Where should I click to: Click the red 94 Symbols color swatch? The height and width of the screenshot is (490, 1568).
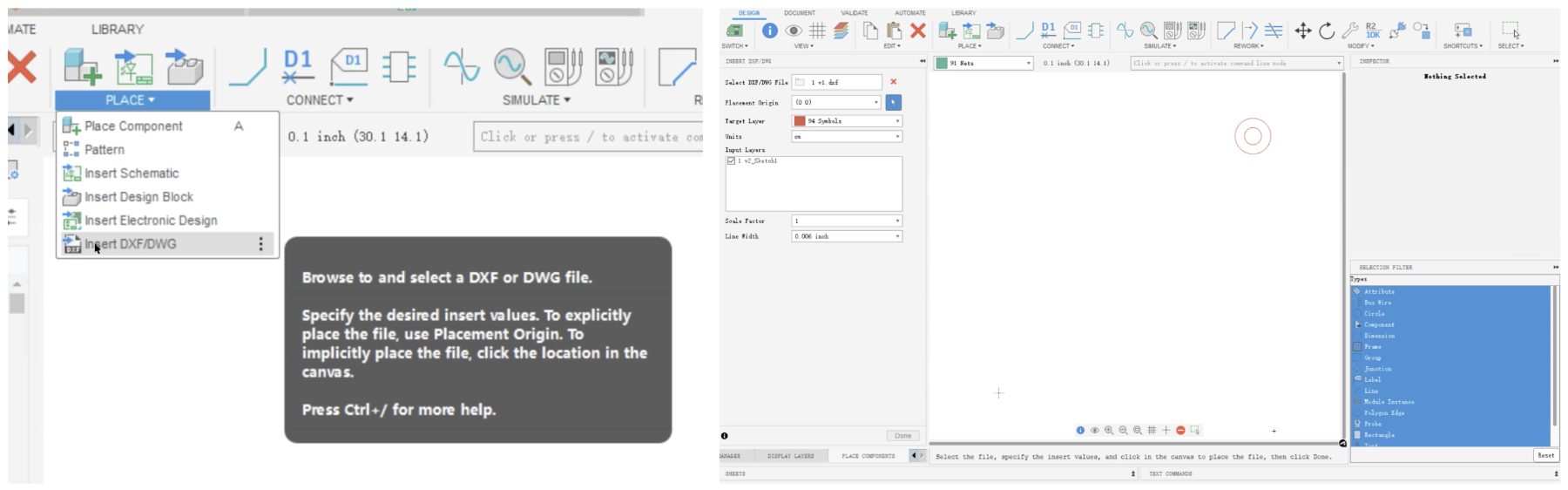click(x=800, y=121)
